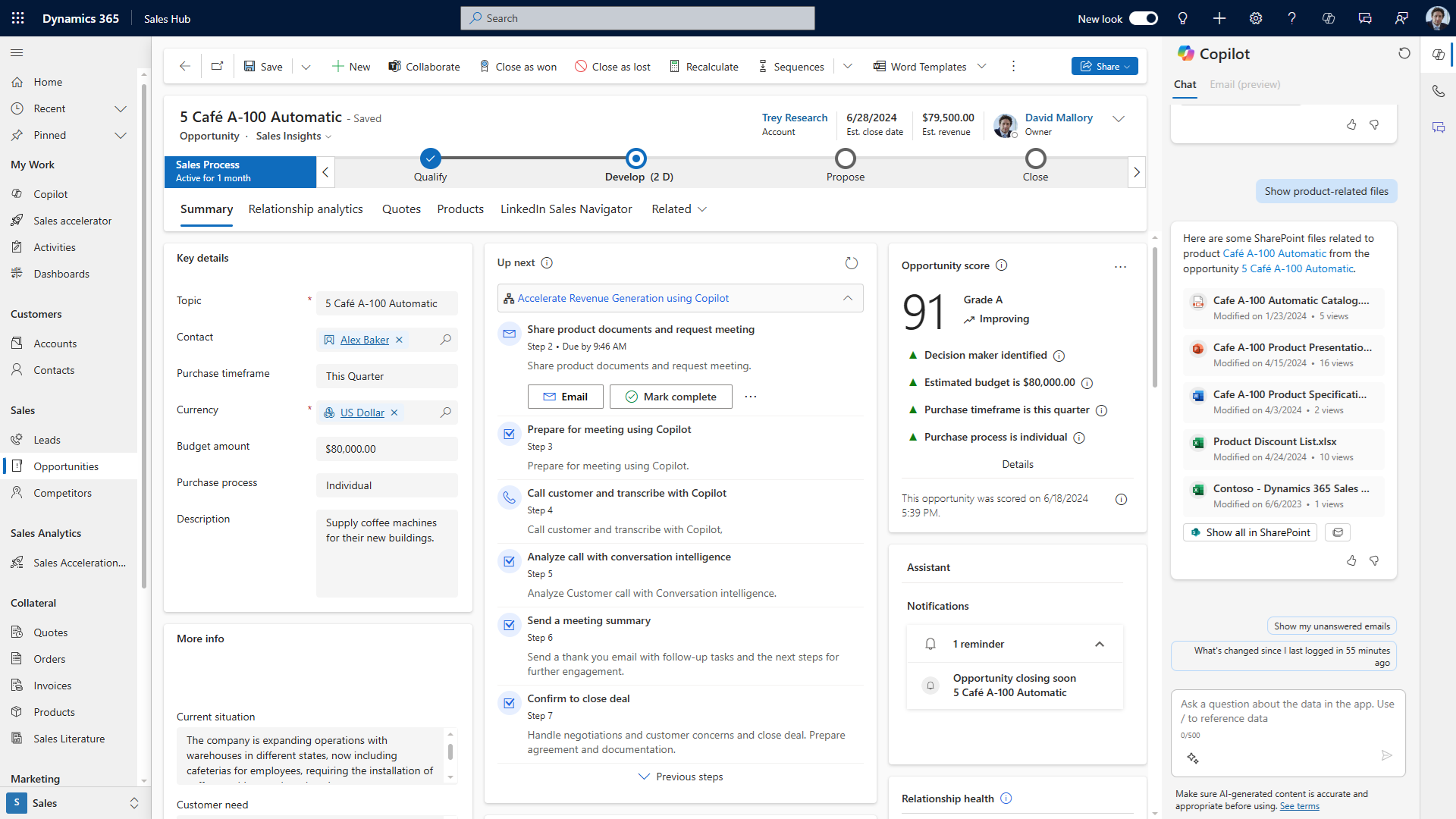Uncheck the Prepare for meeting using Copilot step

tap(508, 434)
